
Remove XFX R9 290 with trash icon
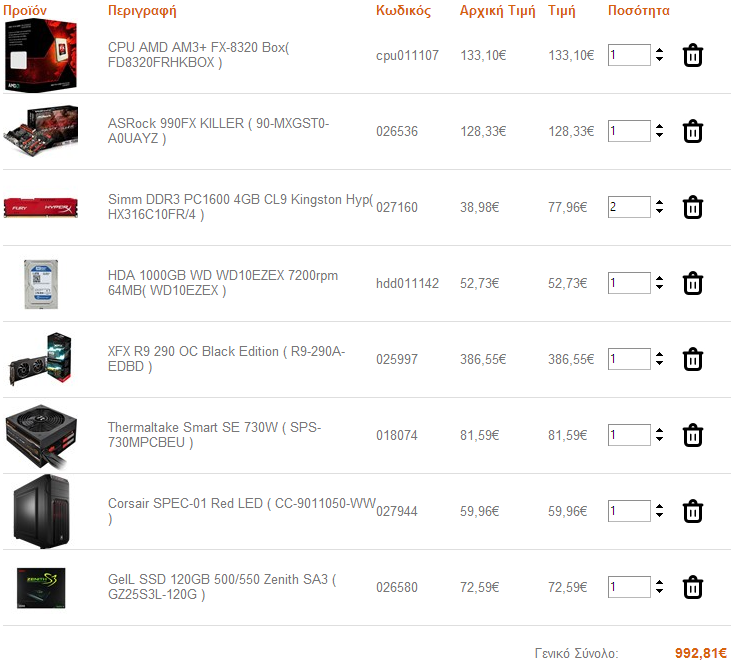[x=692, y=360]
